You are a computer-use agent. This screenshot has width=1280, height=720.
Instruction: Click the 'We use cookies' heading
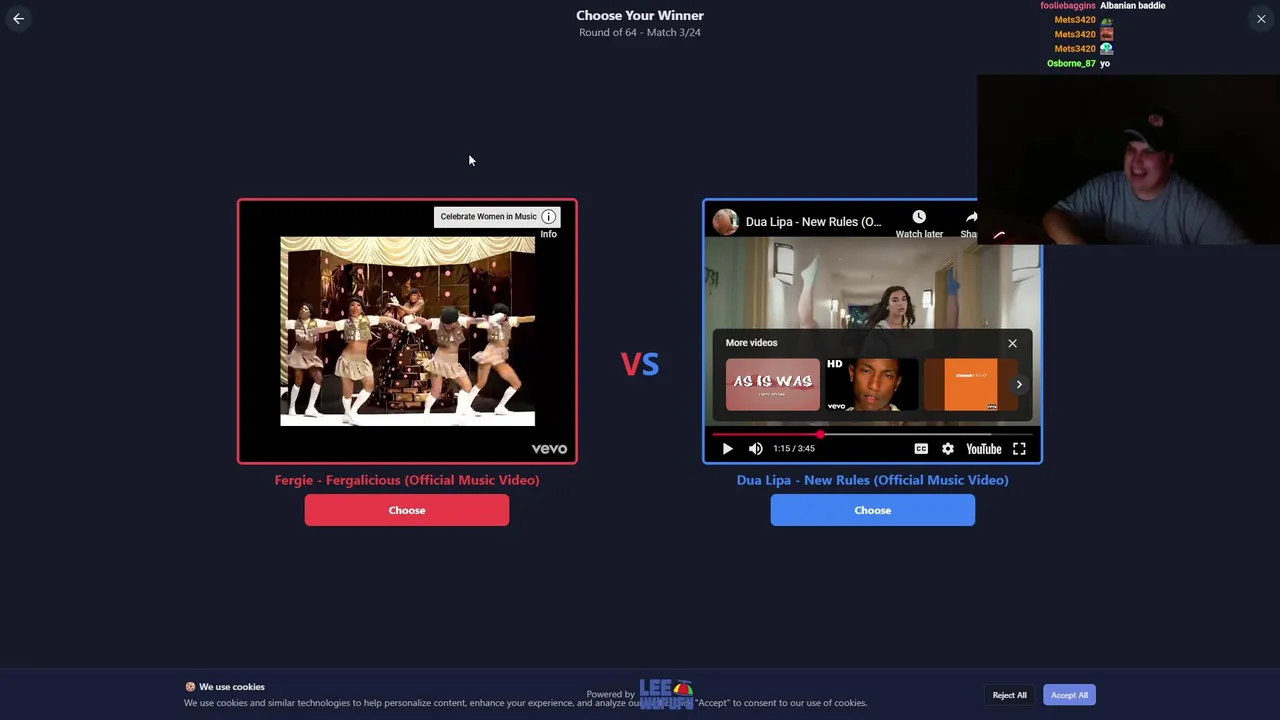232,687
